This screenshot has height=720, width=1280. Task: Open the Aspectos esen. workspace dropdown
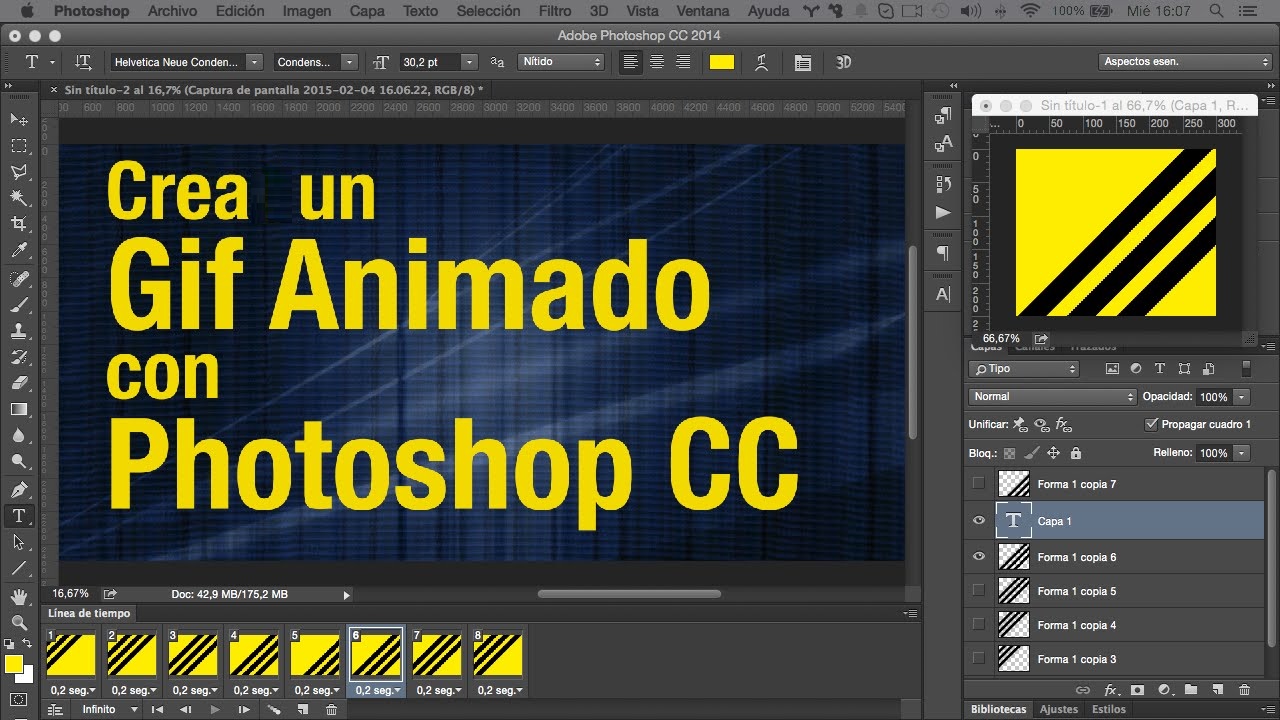[x=1184, y=62]
